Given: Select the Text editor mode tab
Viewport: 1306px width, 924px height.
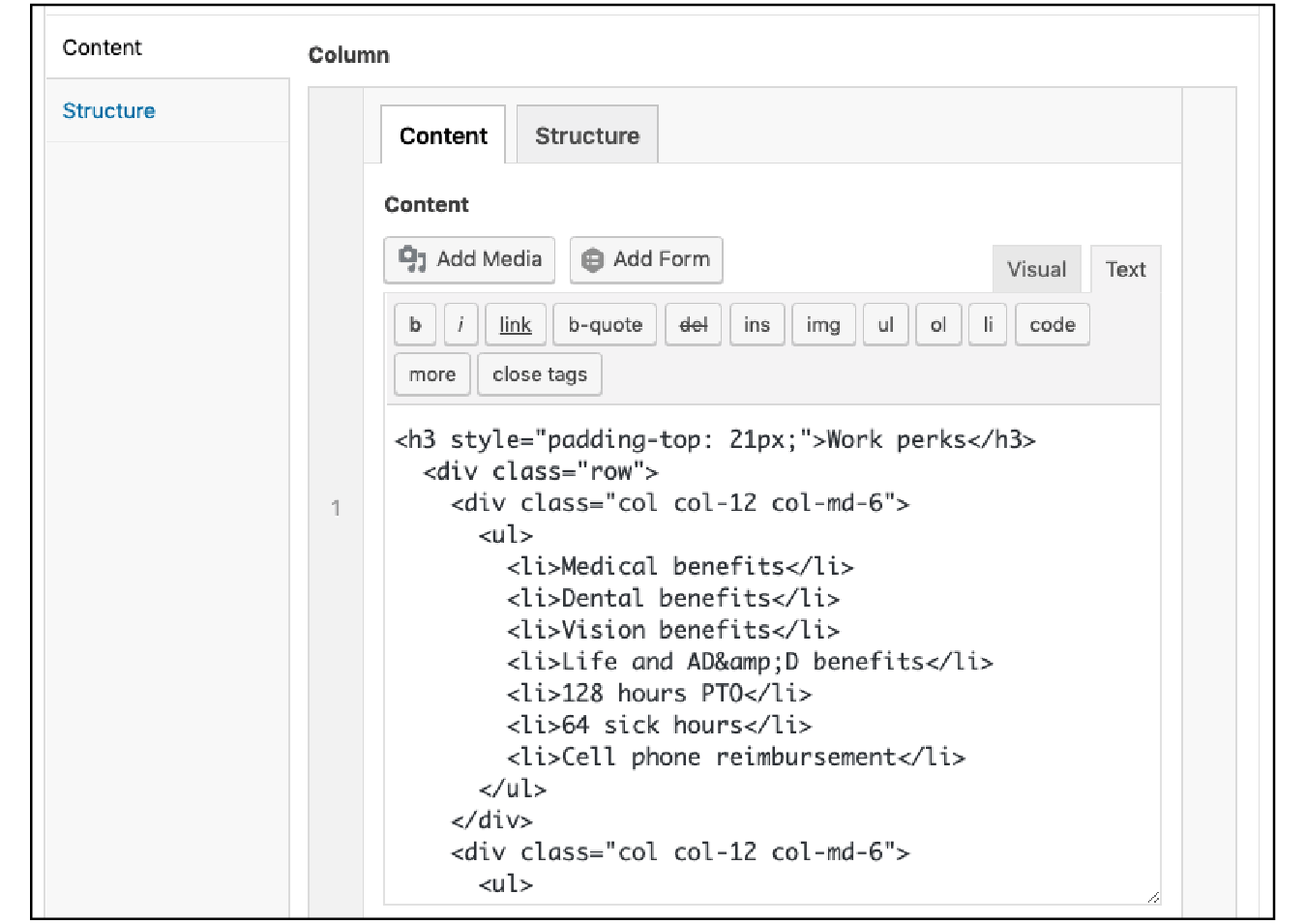Looking at the screenshot, I should pos(1124,269).
